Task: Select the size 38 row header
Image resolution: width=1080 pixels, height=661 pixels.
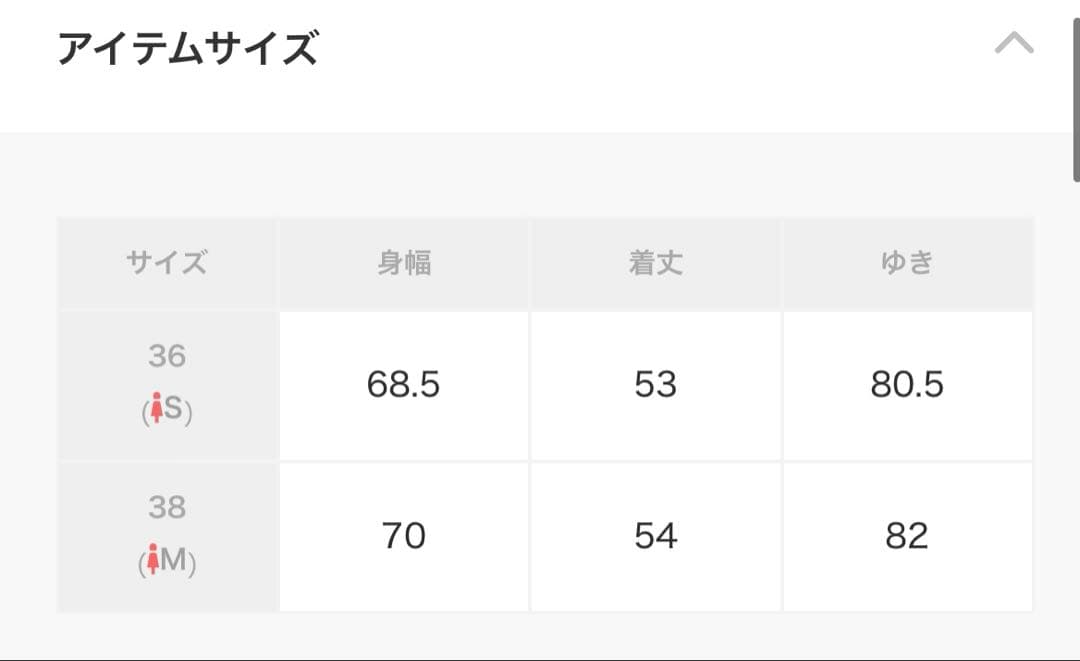Action: 167,536
